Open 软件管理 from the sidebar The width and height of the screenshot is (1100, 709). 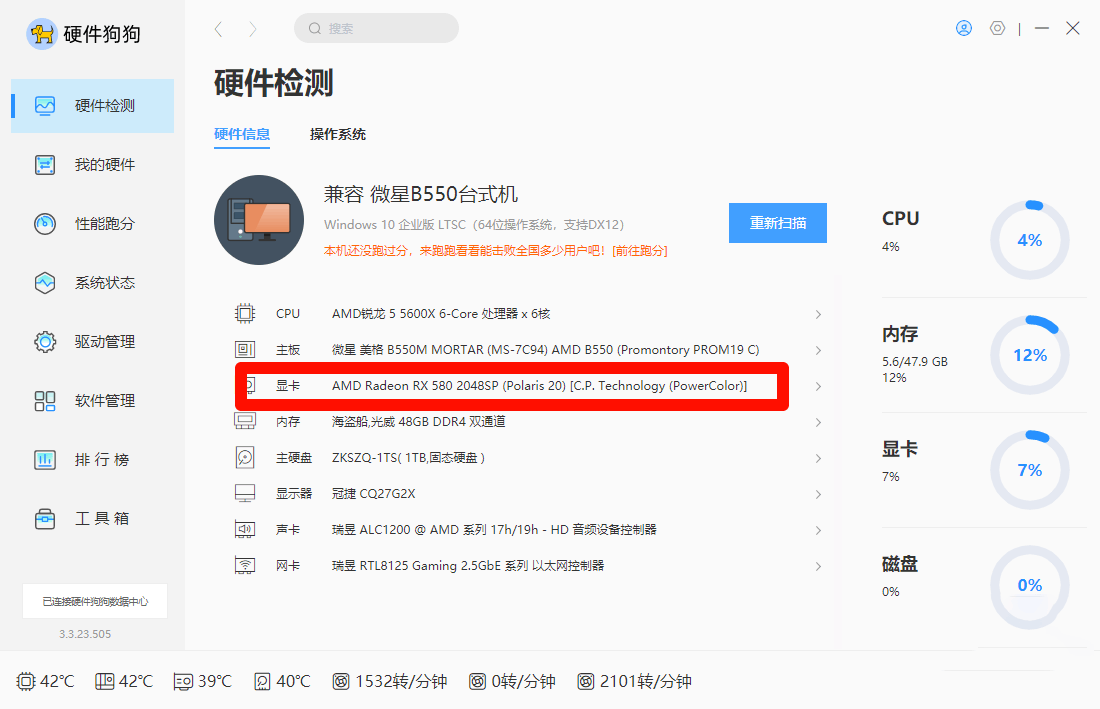93,400
